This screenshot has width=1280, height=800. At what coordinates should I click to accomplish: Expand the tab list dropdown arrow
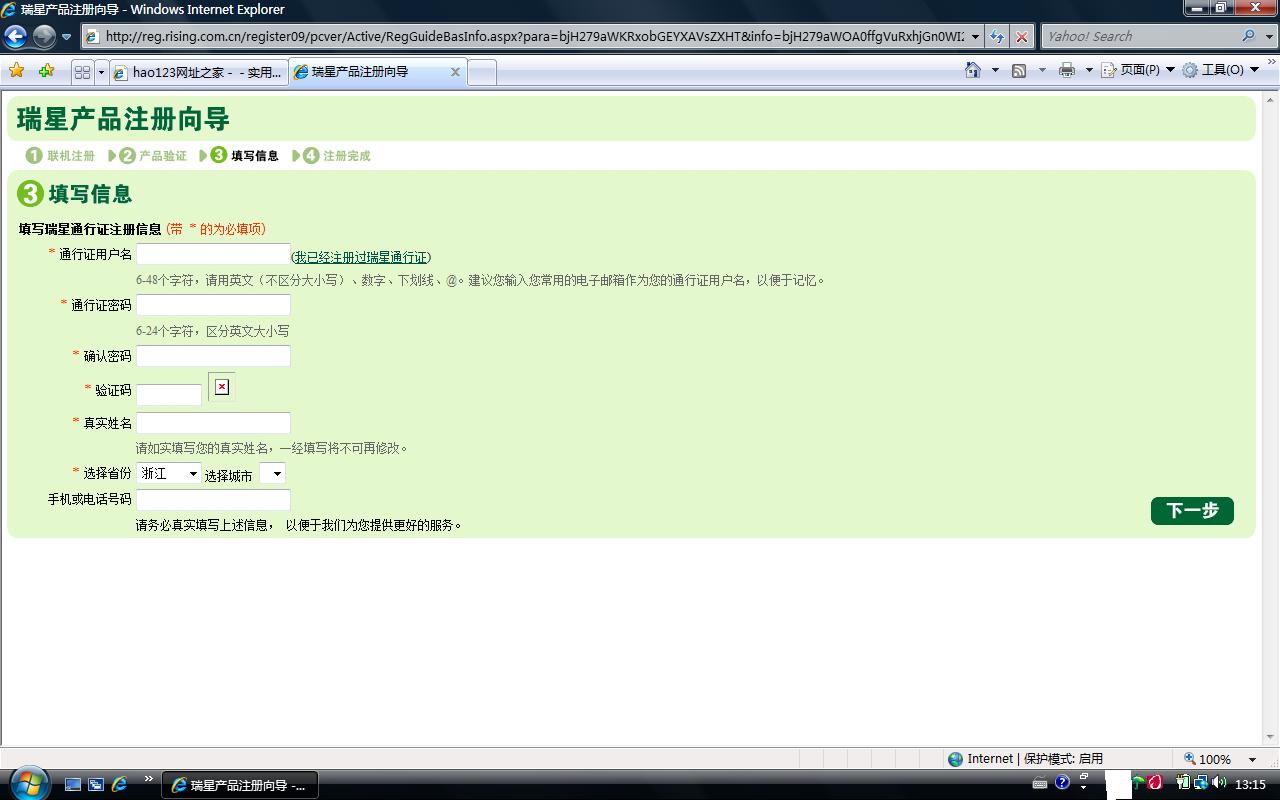pyautogui.click(x=101, y=72)
